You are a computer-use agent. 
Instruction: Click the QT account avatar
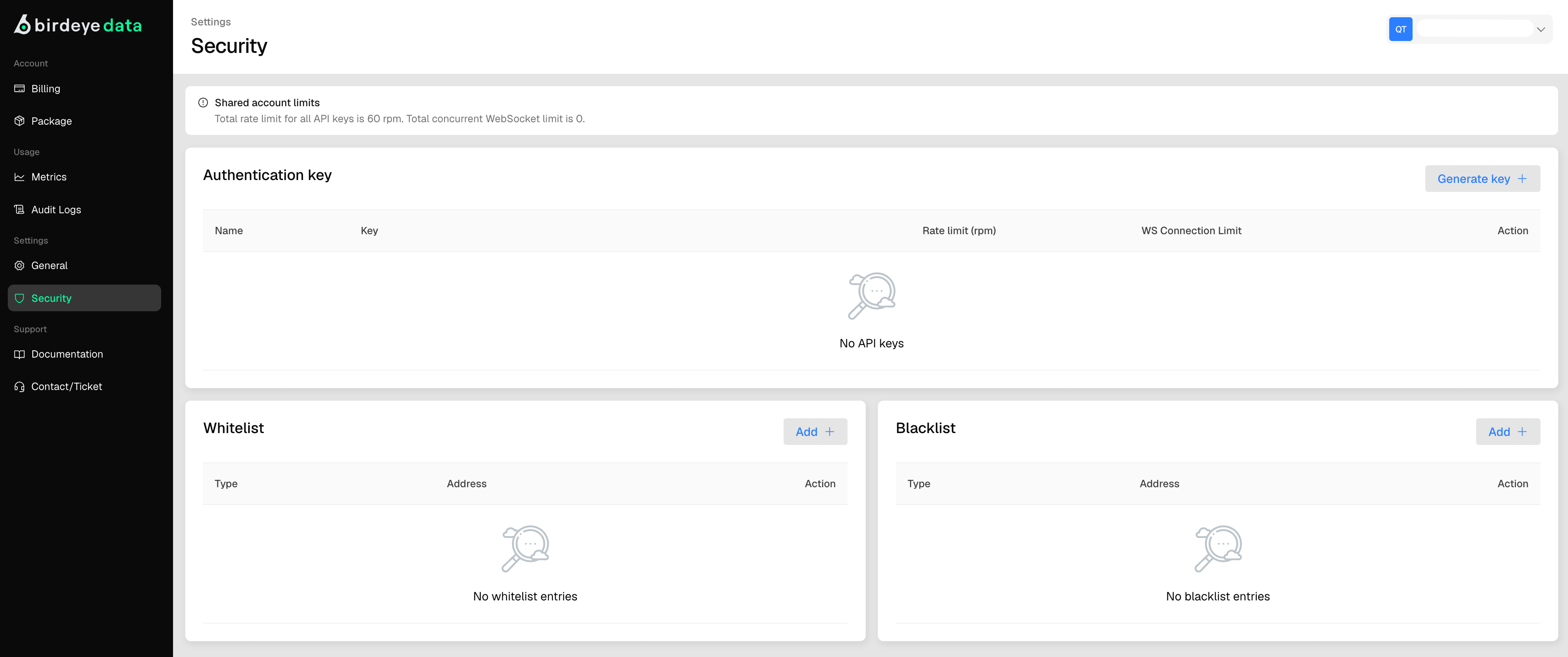1400,29
